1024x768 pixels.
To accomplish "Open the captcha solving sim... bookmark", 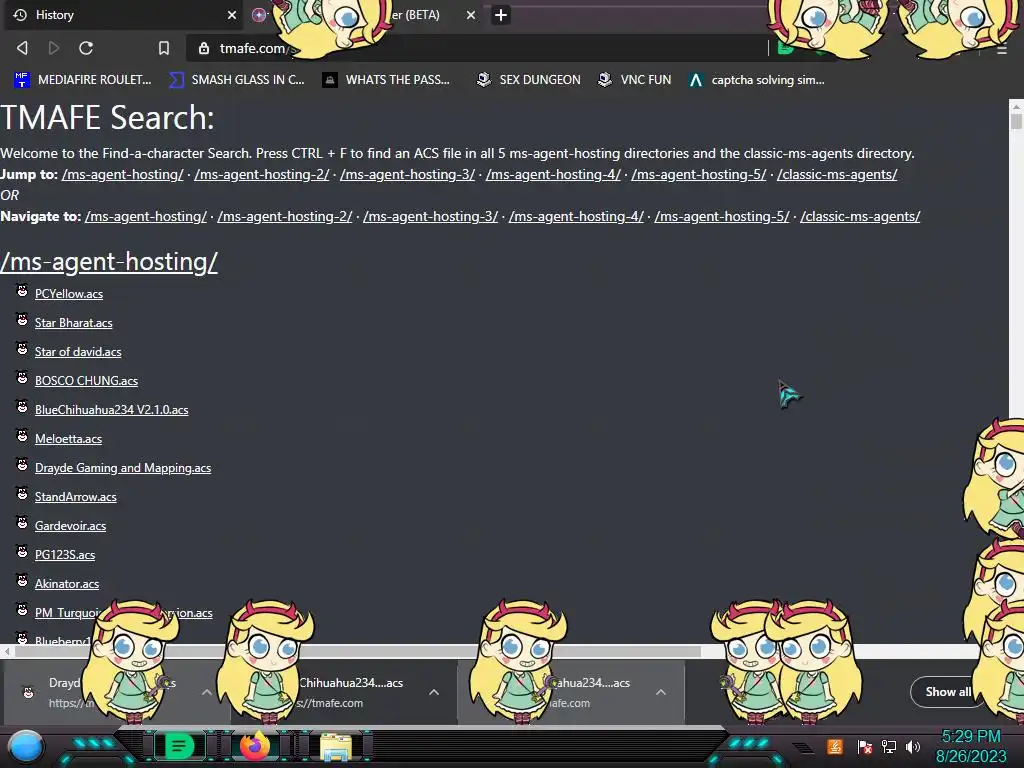I will [756, 80].
